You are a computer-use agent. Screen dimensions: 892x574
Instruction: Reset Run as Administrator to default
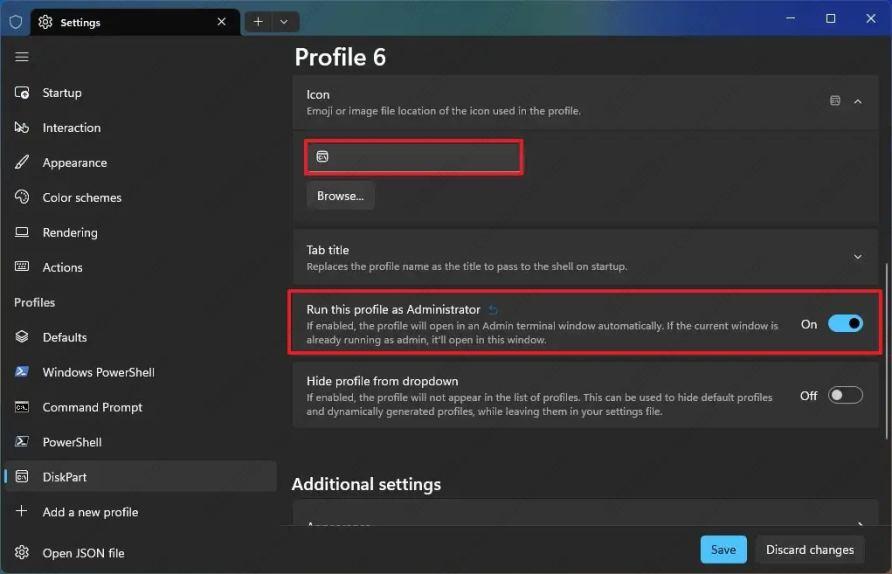pos(493,310)
